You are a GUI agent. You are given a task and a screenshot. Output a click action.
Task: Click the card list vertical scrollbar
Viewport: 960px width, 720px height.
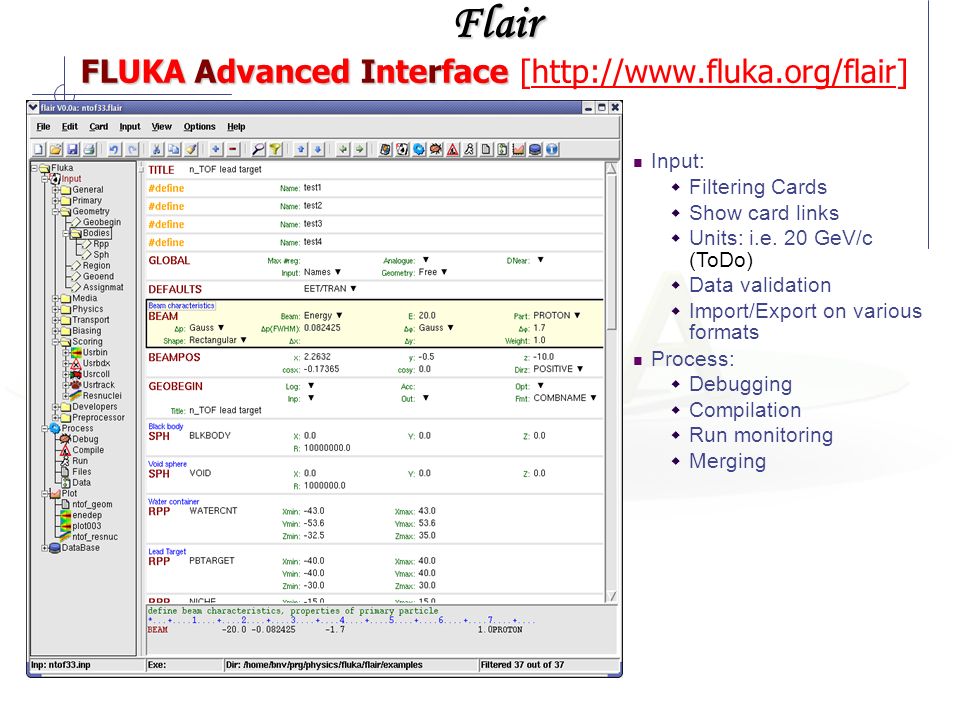pyautogui.click(x=611, y=383)
